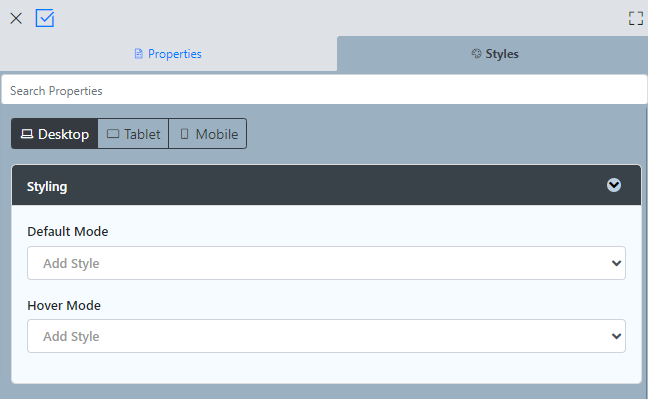Click the document icon beside Properties
648x399 pixels.
click(x=138, y=54)
